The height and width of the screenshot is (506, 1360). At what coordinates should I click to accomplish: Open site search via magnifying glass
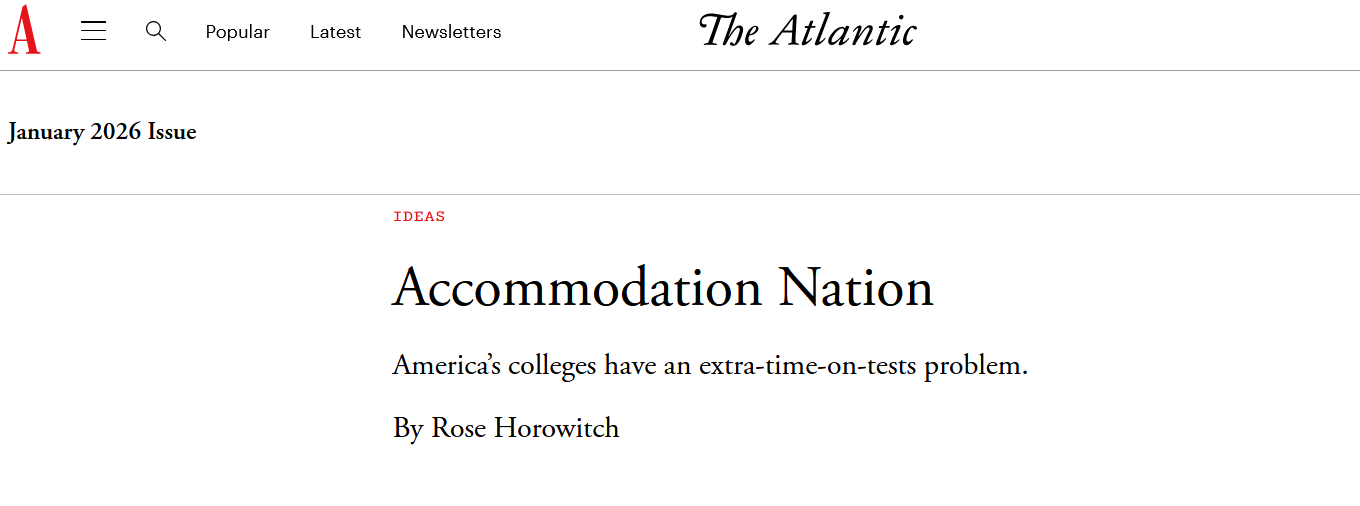pos(155,31)
